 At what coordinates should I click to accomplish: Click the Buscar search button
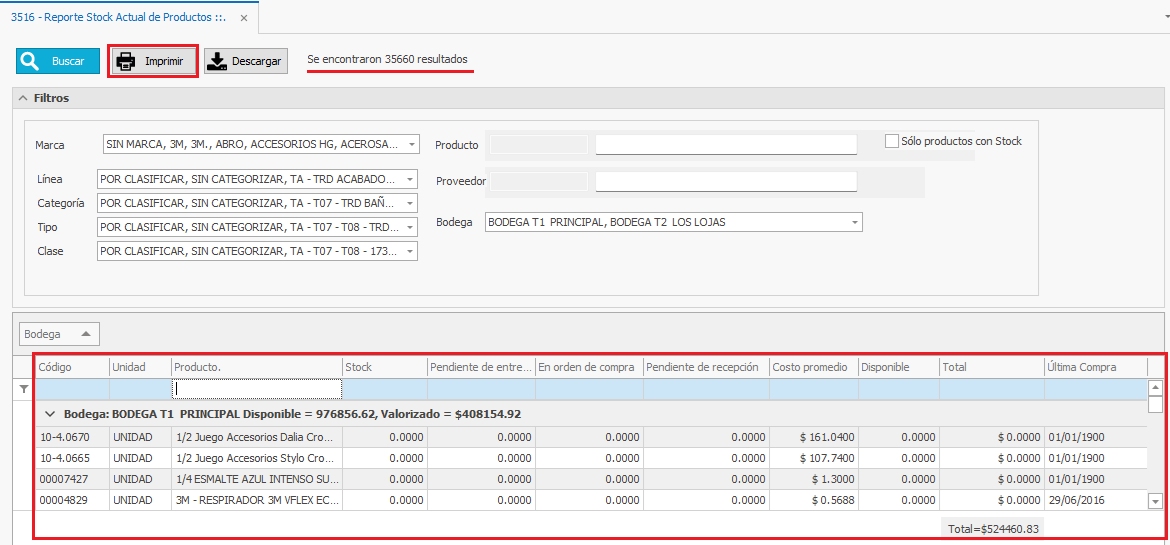57,61
